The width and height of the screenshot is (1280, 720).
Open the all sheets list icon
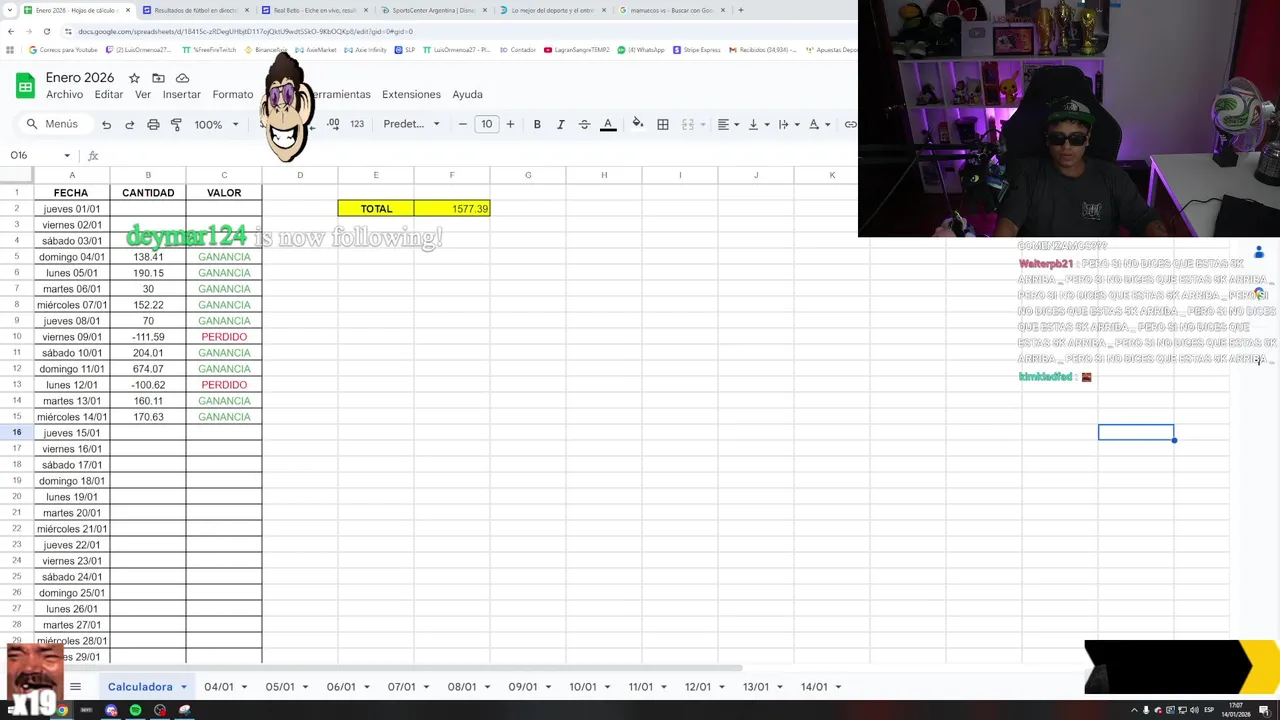[x=75, y=687]
